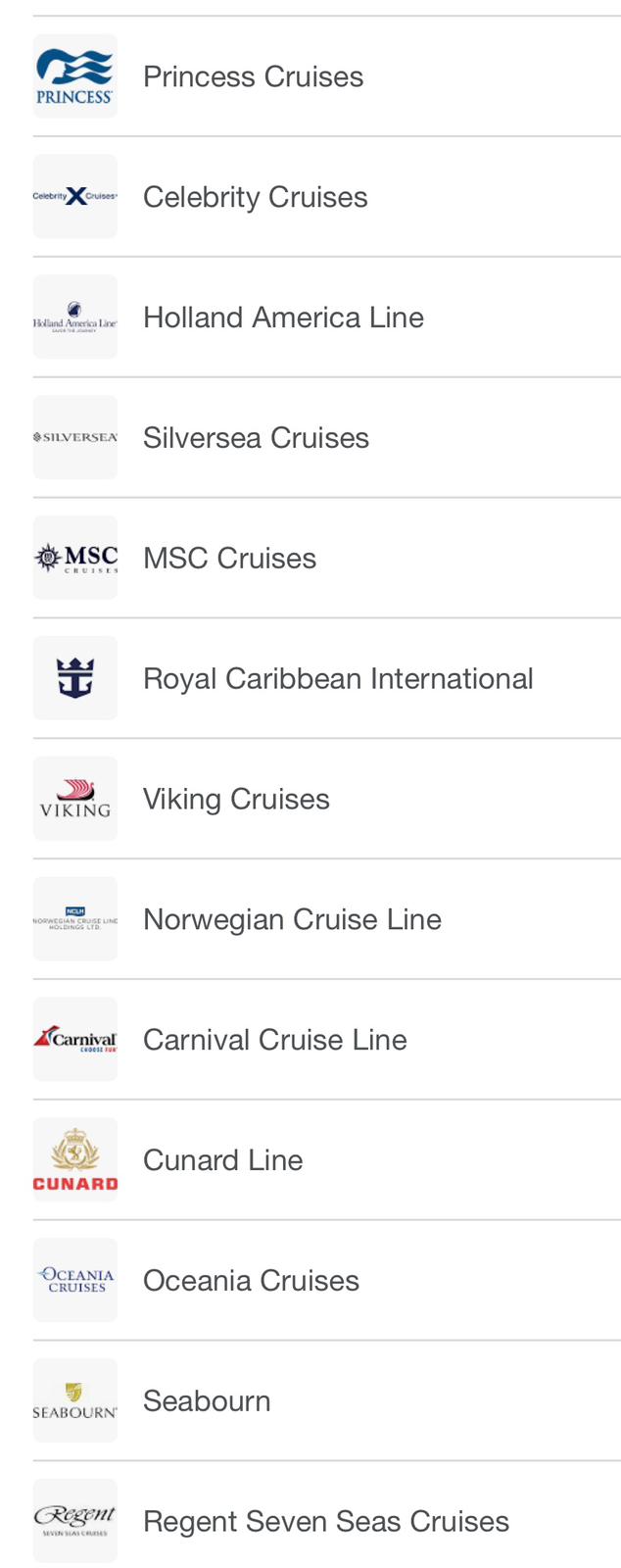Click the Princess Cruises logo icon
The image size is (621, 1568).
(75, 76)
